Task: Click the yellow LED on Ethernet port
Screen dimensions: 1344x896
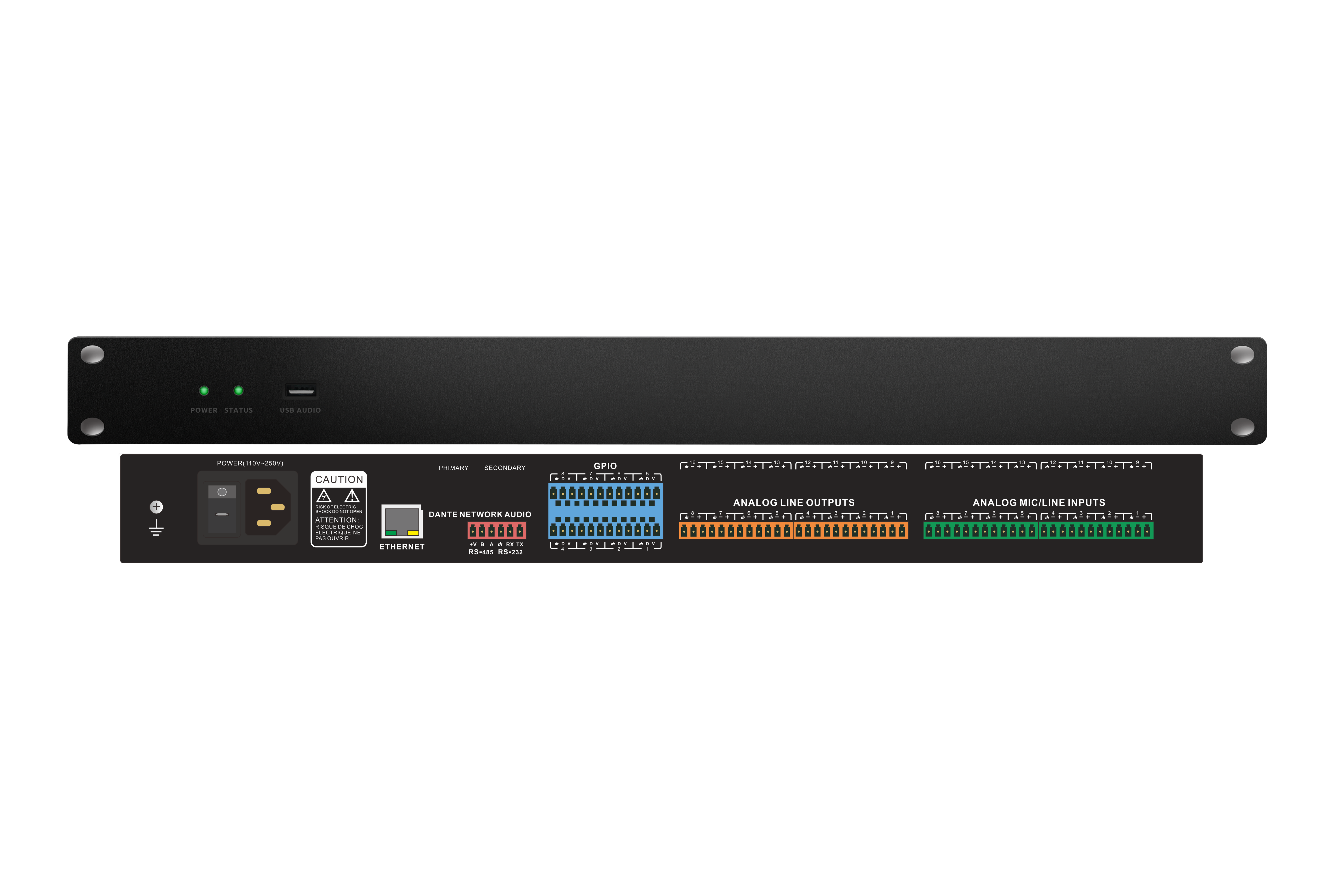Action: 413,533
